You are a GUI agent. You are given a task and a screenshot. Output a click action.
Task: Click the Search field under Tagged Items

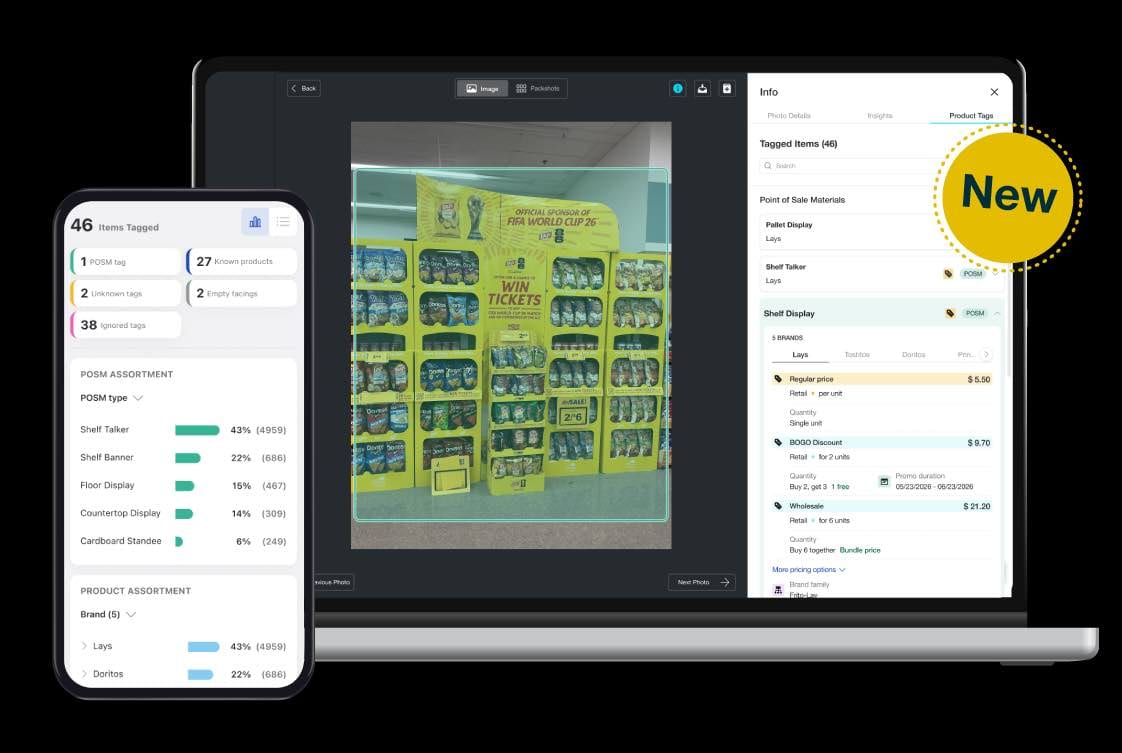point(852,165)
